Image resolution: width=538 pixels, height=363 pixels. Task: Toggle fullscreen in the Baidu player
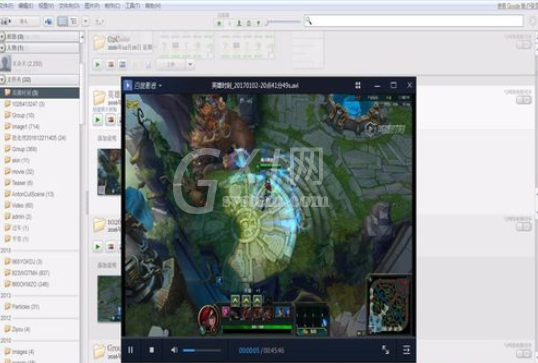click(x=386, y=350)
